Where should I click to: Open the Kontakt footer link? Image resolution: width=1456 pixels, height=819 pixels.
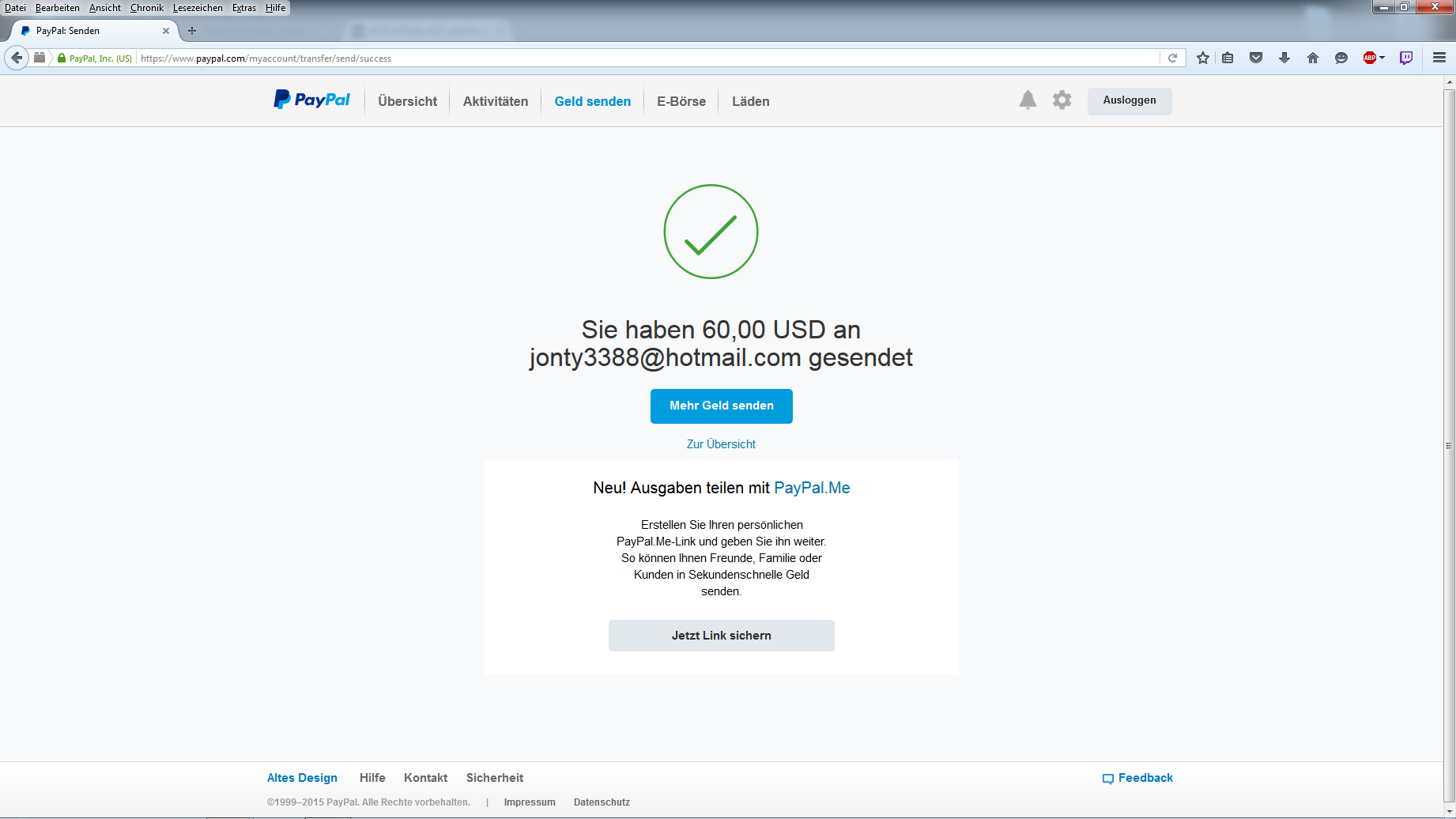coord(425,778)
